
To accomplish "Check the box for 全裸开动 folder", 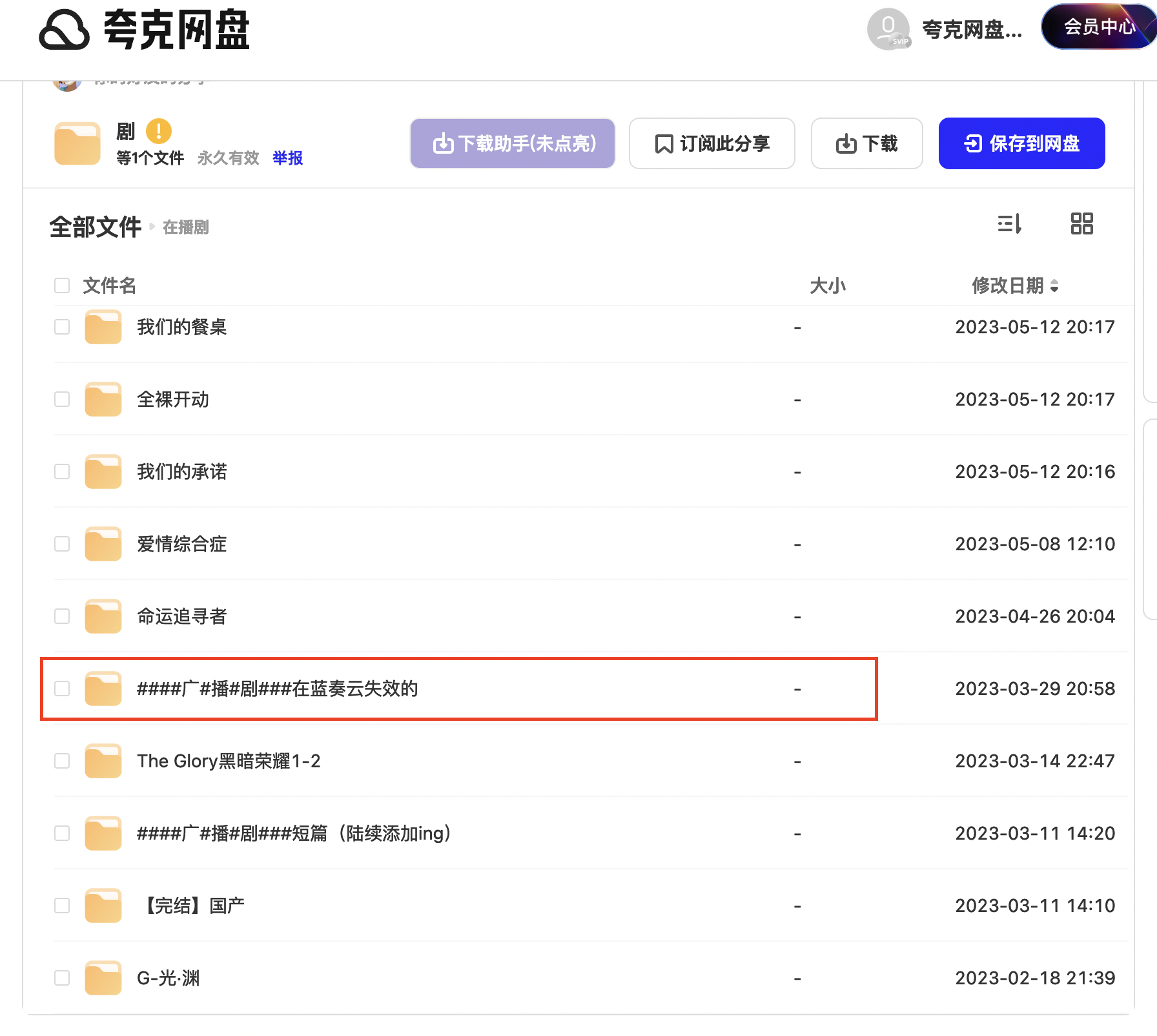I will pyautogui.click(x=62, y=400).
